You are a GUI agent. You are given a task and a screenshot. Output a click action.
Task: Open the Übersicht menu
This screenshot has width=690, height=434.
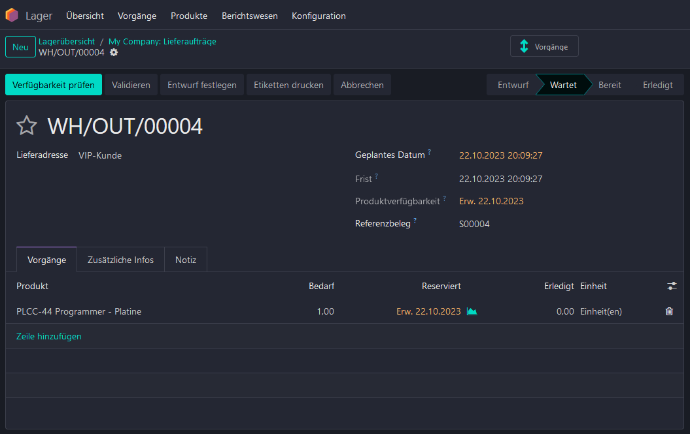point(85,16)
